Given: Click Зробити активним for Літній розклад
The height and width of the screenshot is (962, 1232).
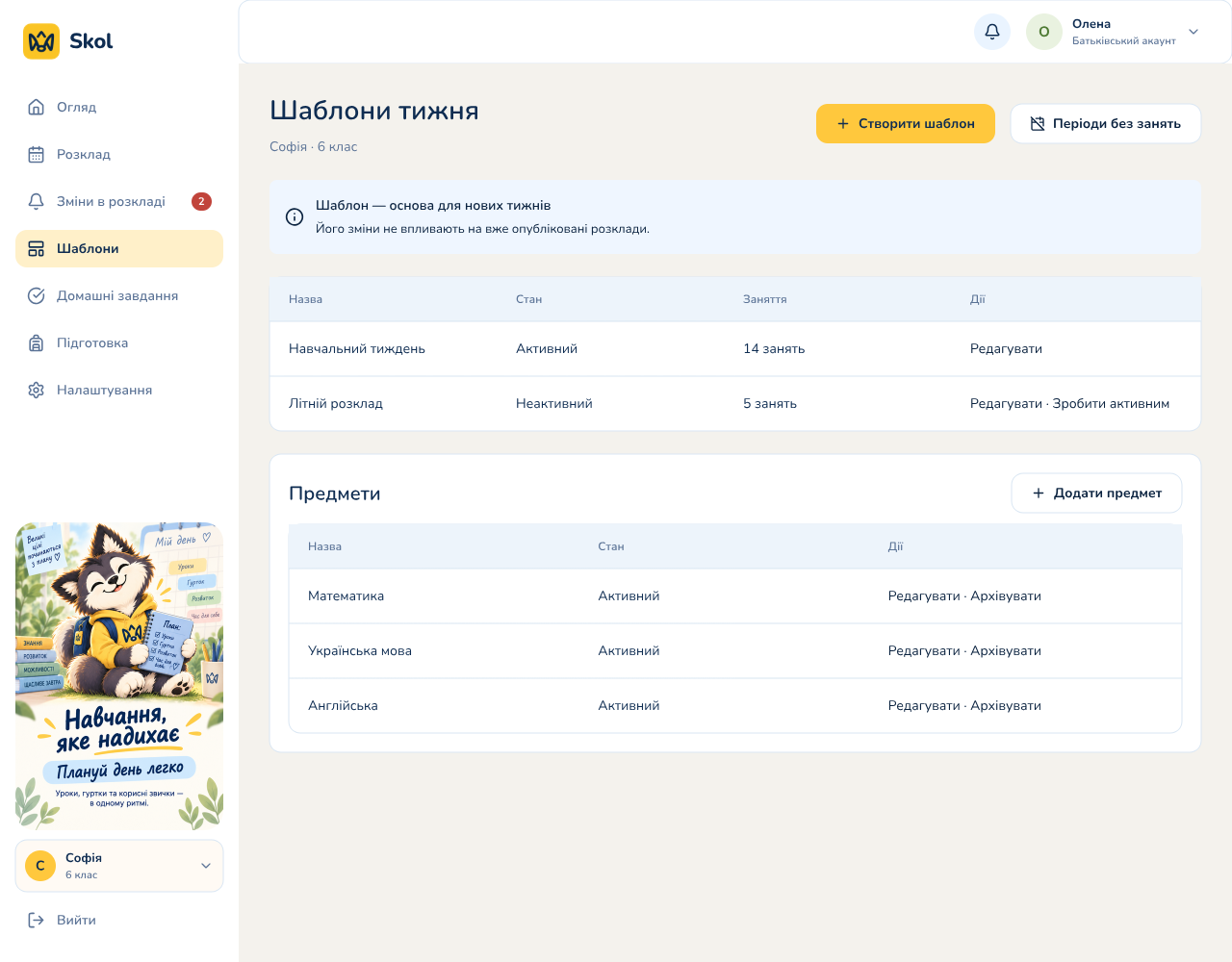Looking at the screenshot, I should (1111, 403).
